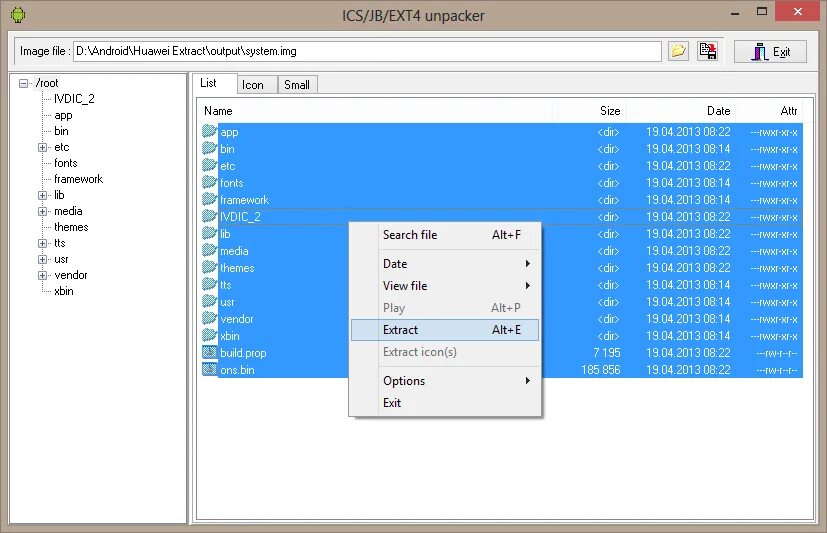Click the ons.bin file icon
Image resolution: width=827 pixels, height=533 pixels.
point(209,369)
